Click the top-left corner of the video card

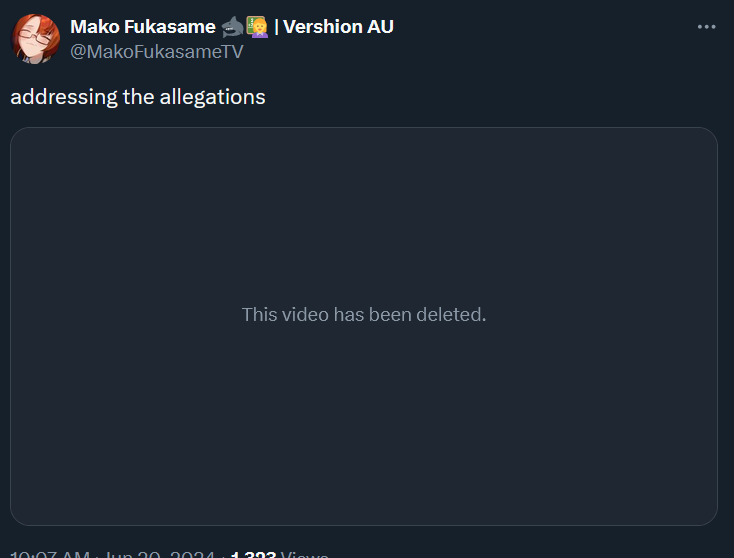click(x=19, y=136)
